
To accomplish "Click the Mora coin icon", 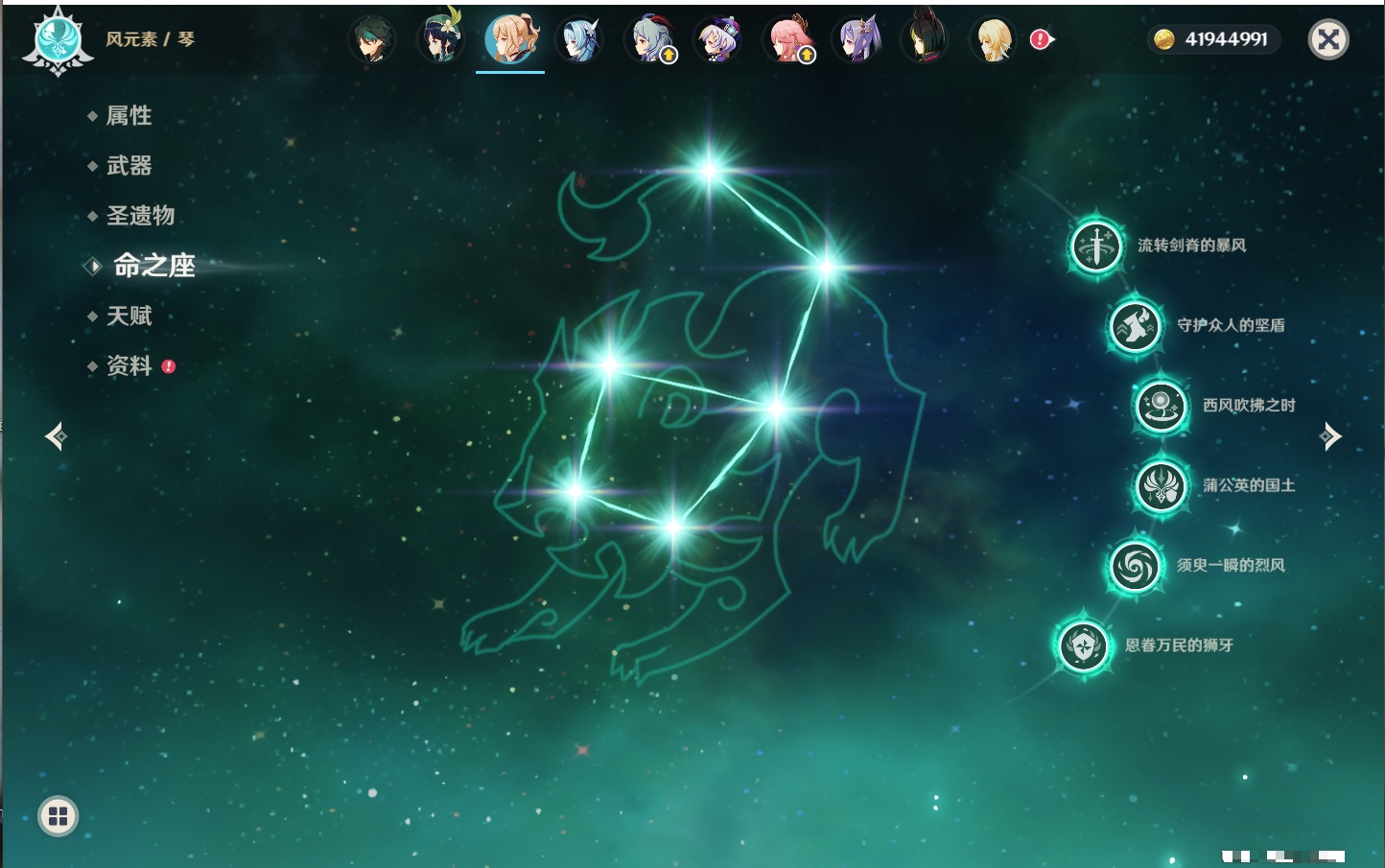I will 1164,39.
